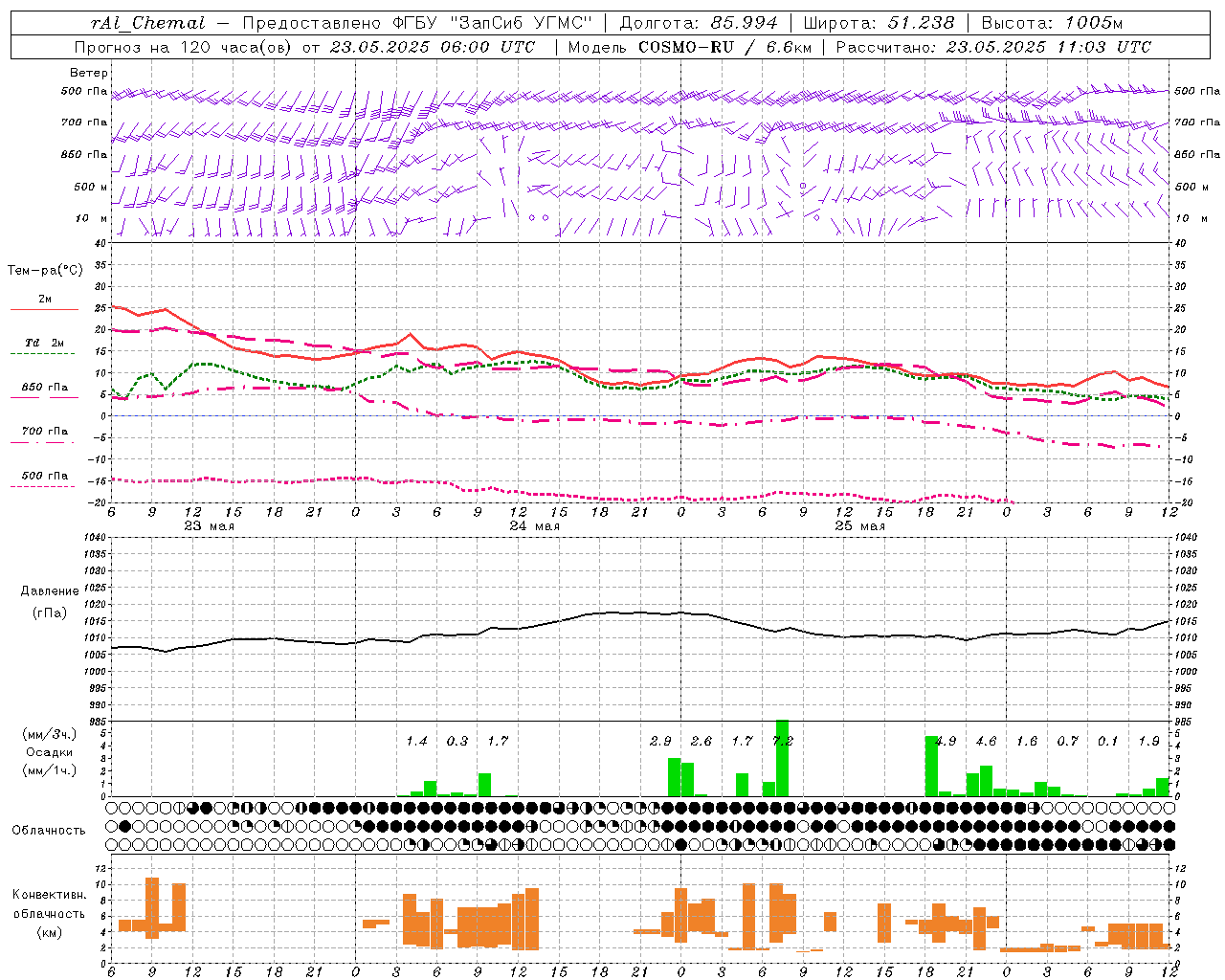Image resolution: width=1225 pixels, height=980 pixels.
Task: Click the 4.9 precipitation total label
Action: click(946, 741)
